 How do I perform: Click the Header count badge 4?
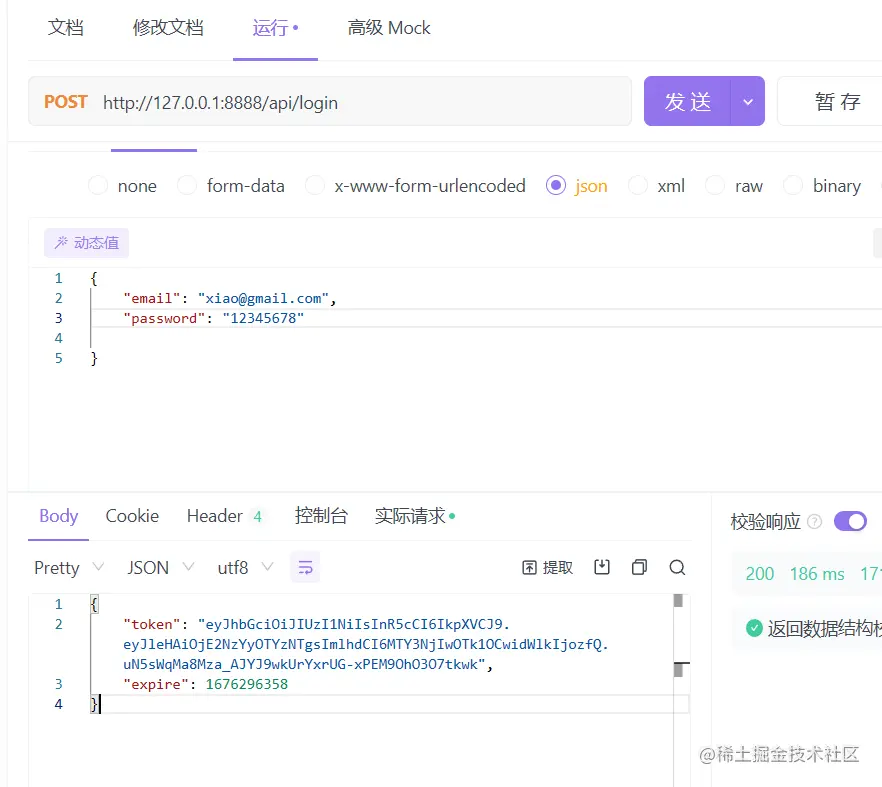257,516
